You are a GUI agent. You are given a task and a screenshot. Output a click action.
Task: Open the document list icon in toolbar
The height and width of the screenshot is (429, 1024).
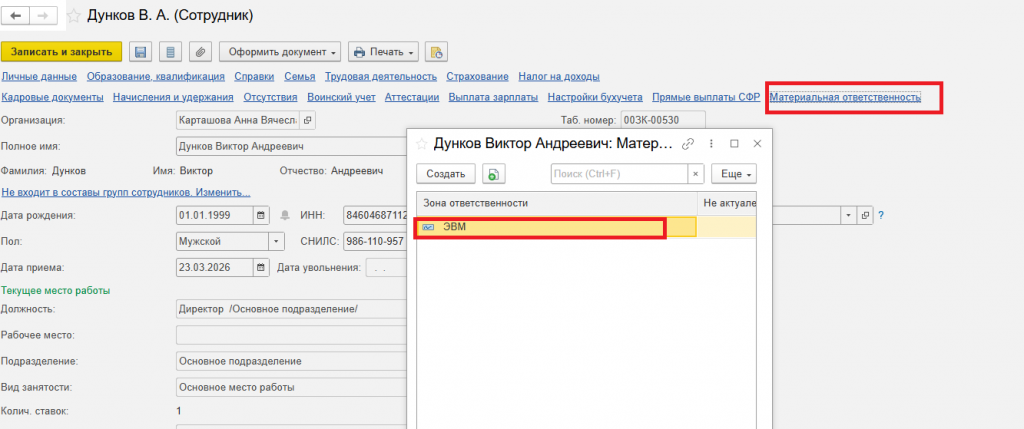(170, 52)
